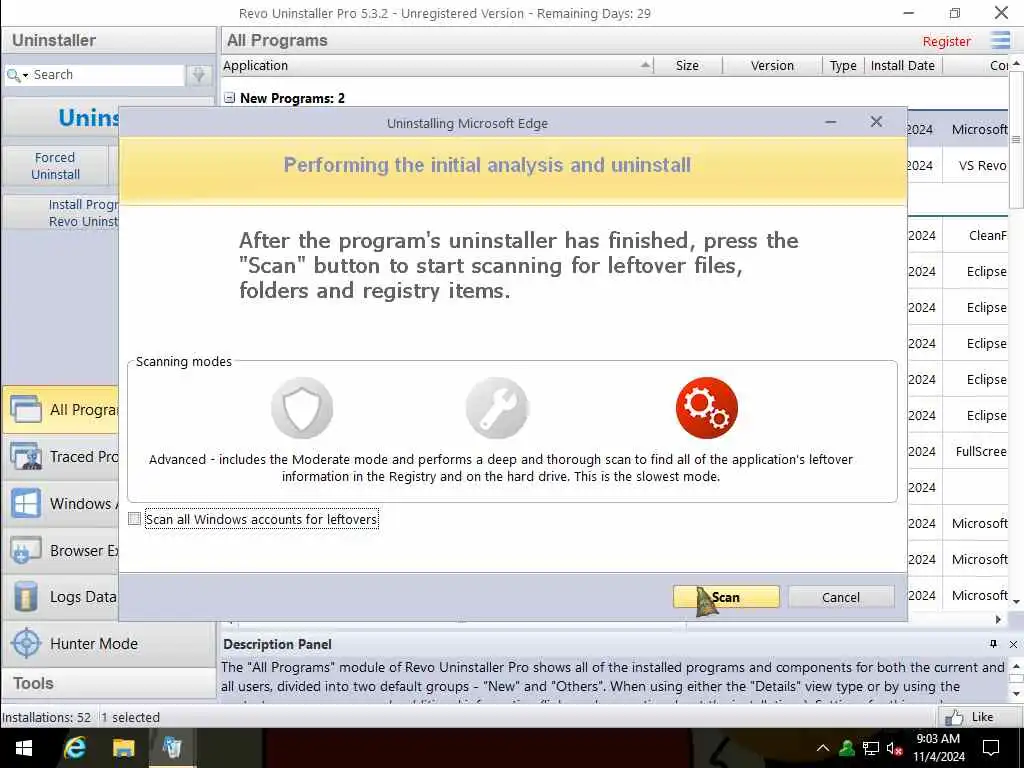
Task: Close the Description Panel
Action: (x=1013, y=644)
